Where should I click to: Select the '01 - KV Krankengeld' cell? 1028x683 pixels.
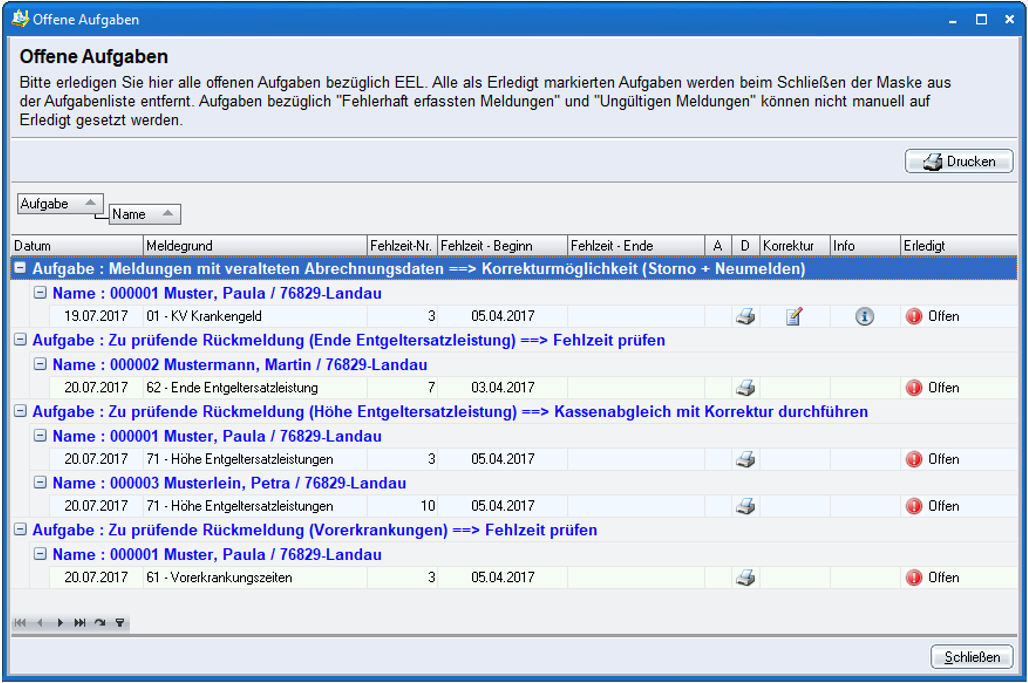click(255, 317)
